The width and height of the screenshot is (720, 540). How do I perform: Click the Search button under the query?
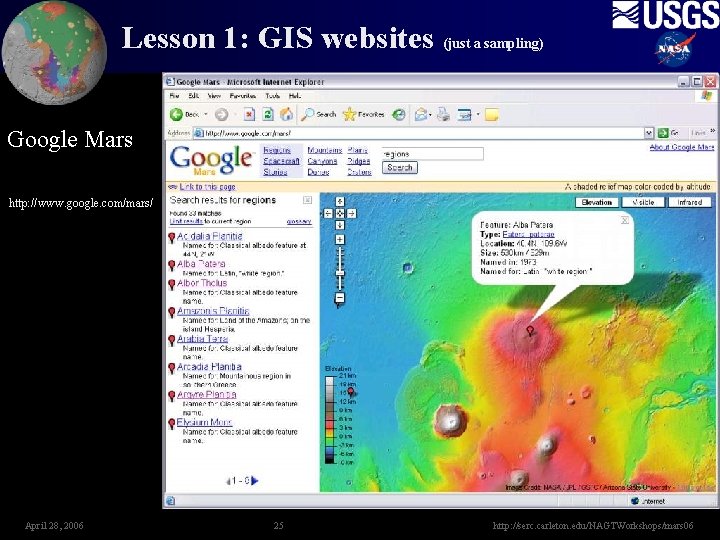click(399, 168)
